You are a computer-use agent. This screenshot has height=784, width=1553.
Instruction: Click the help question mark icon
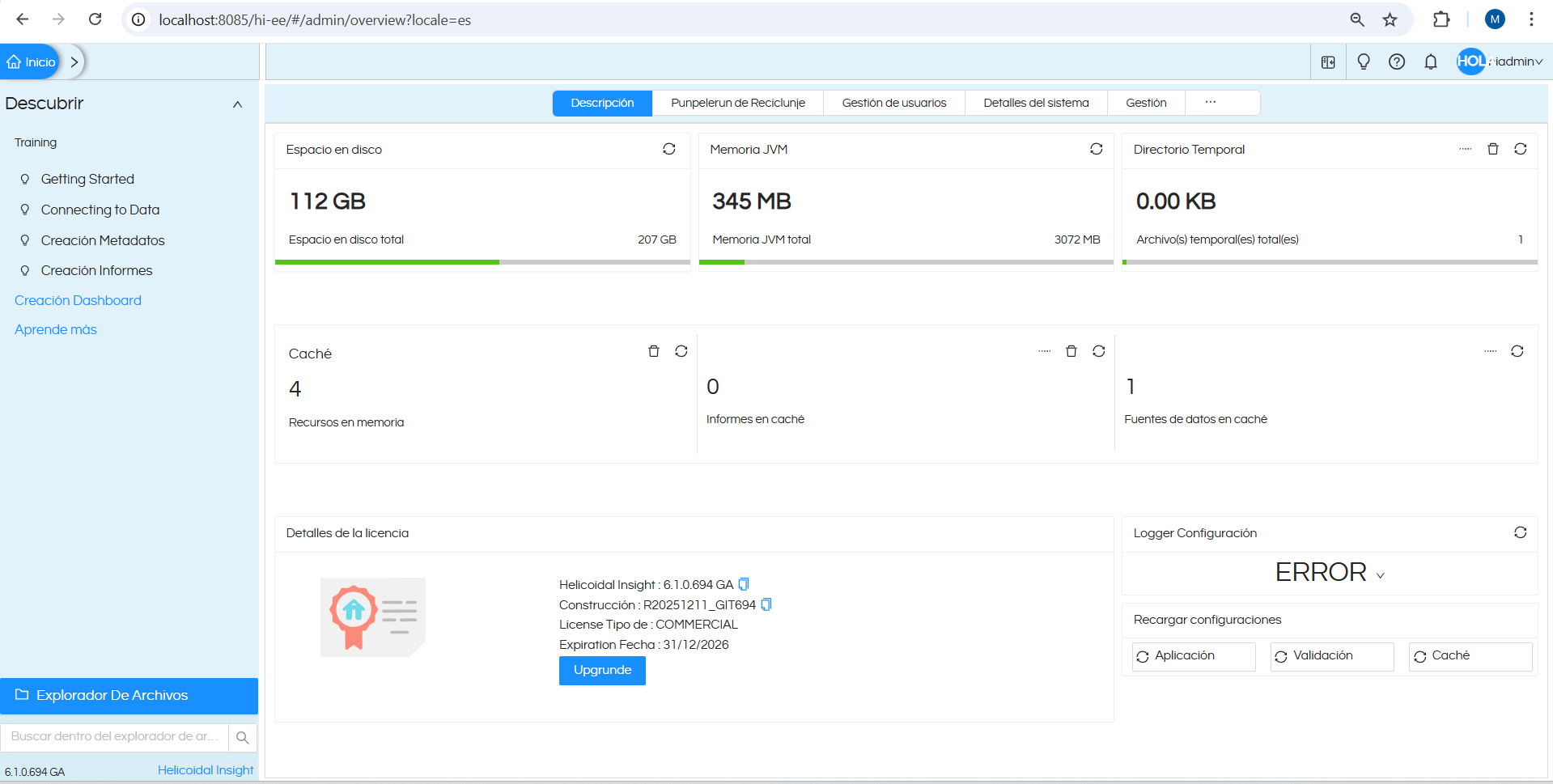click(1396, 62)
